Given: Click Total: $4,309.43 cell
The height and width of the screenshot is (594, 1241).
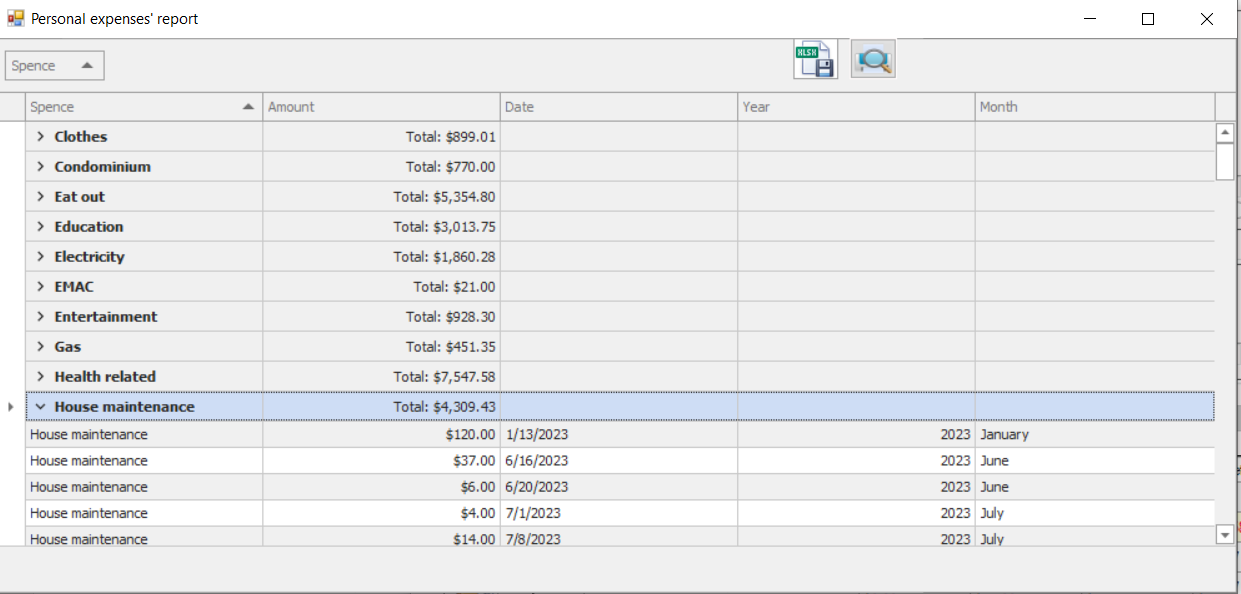Looking at the screenshot, I should 381,407.
